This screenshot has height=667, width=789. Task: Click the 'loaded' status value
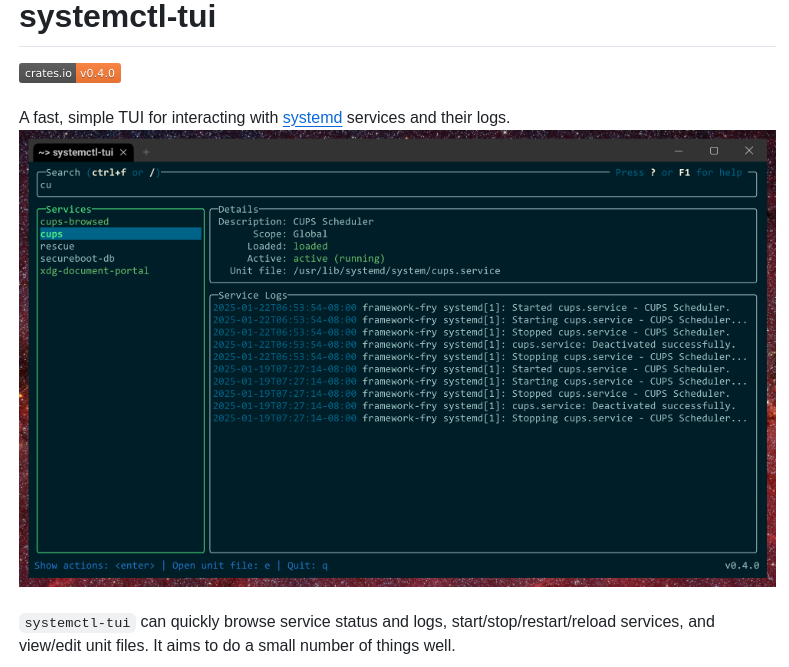click(x=310, y=246)
